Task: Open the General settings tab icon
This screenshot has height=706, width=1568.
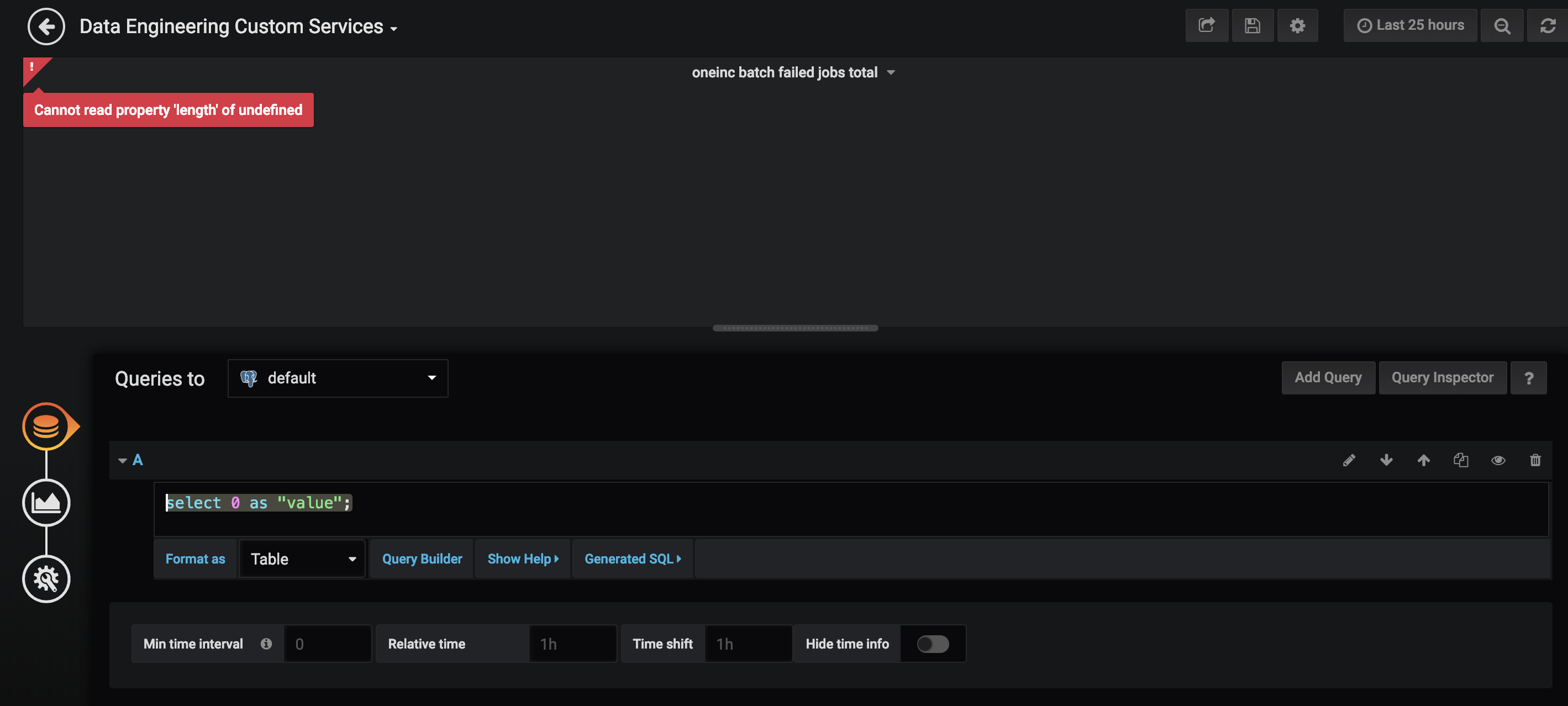Action: (x=46, y=579)
